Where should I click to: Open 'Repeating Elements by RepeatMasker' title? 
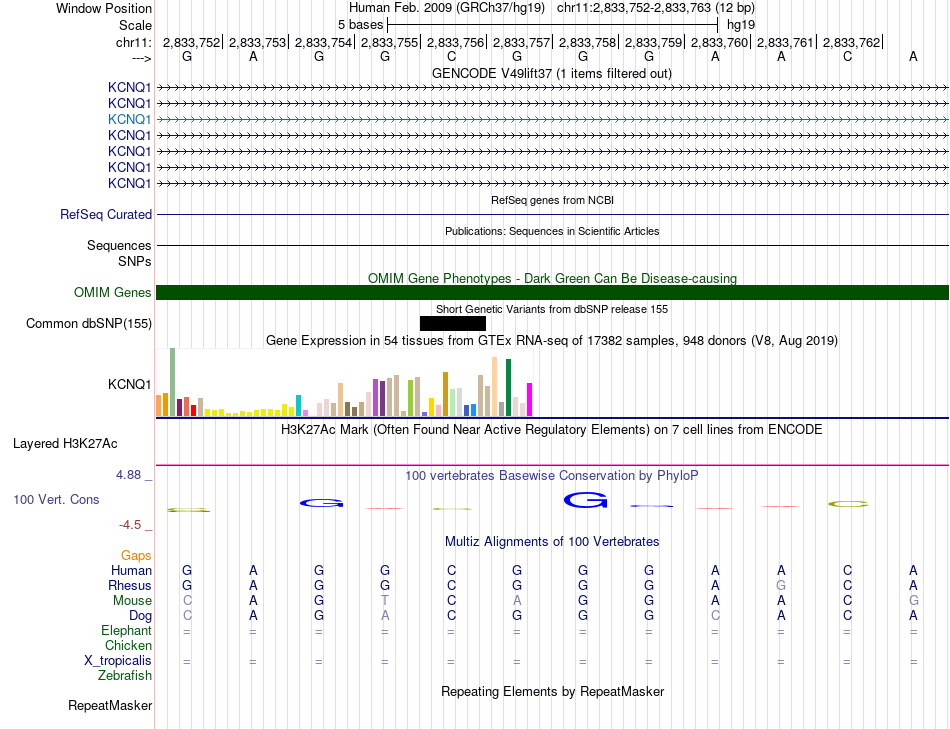pos(553,691)
